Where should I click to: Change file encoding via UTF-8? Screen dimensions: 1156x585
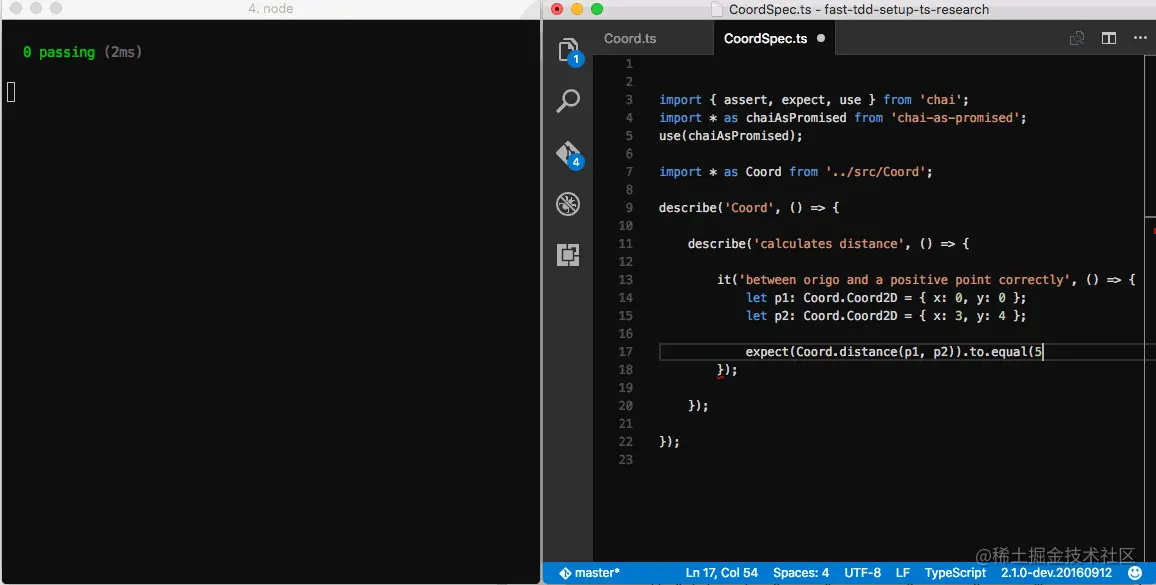(862, 572)
